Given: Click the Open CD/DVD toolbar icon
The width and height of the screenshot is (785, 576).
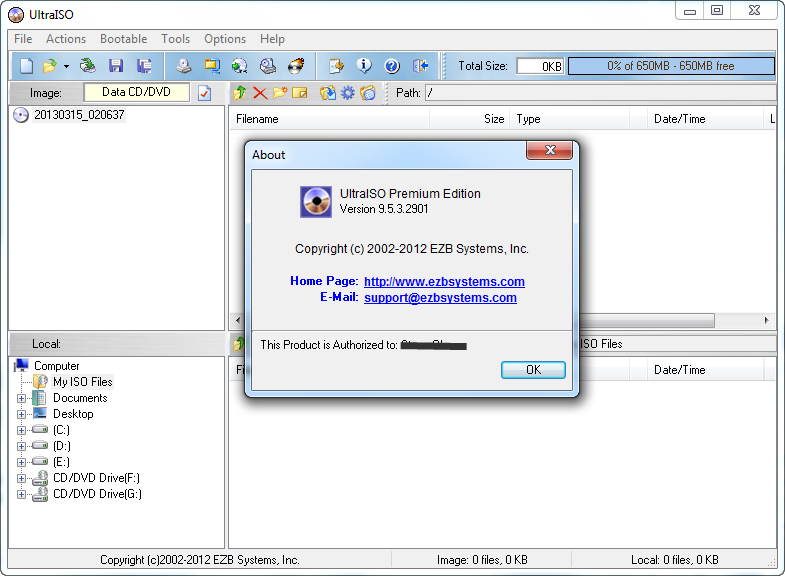Looking at the screenshot, I should pos(88,66).
